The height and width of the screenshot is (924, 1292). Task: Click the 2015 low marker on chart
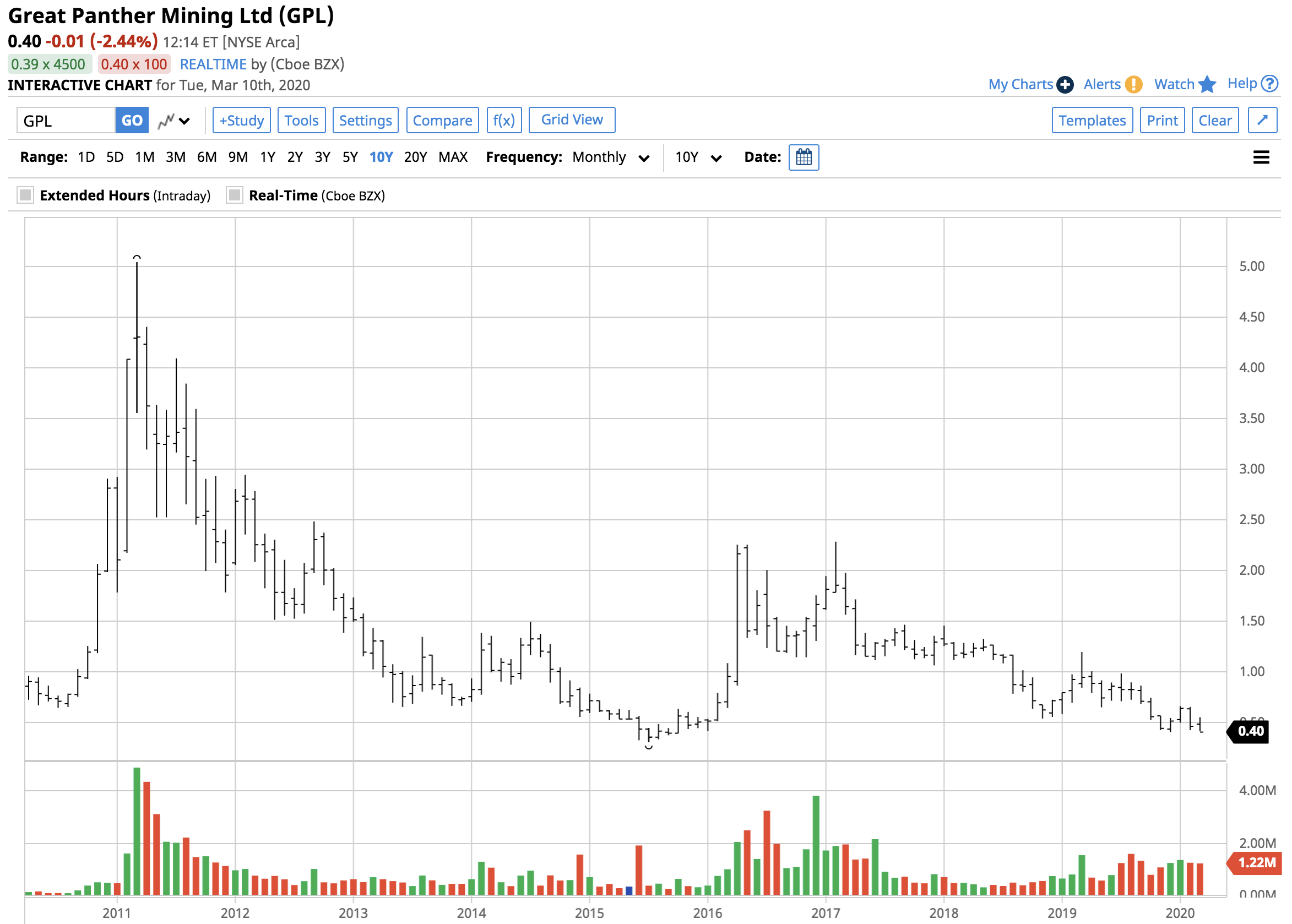click(649, 746)
